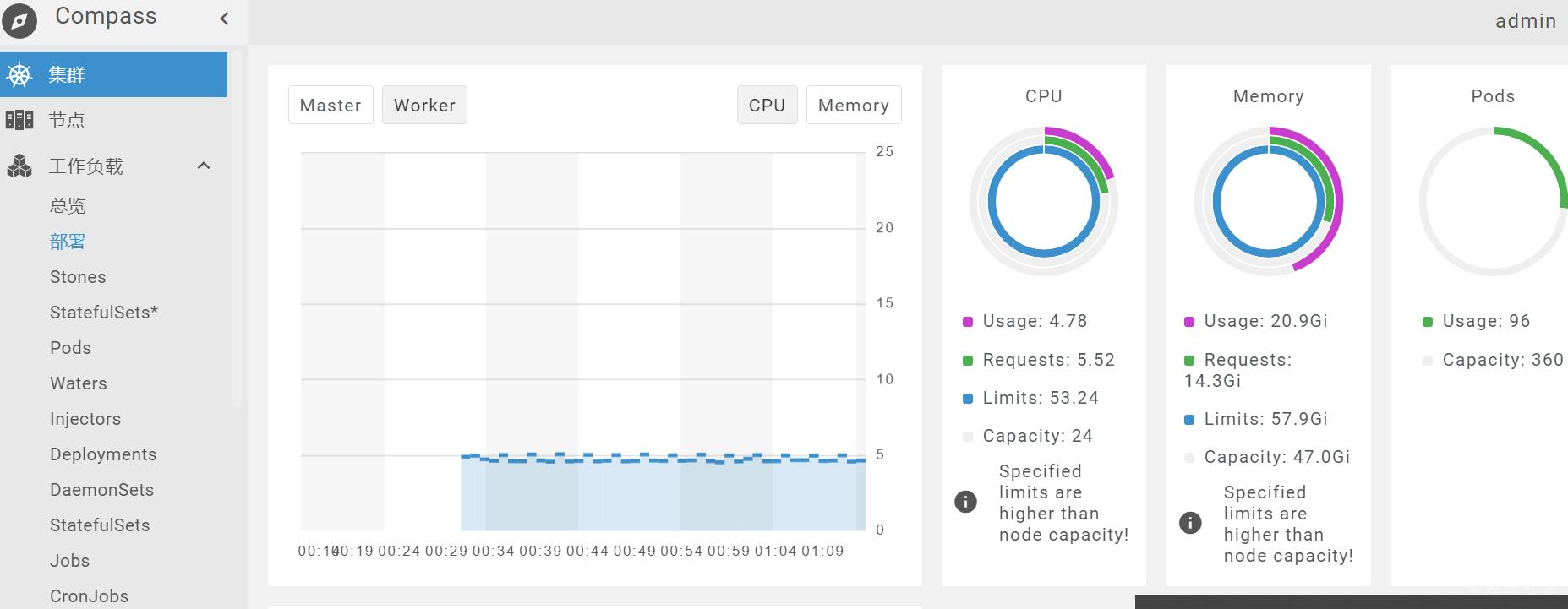Select 部署 in the sidebar

tap(68, 242)
